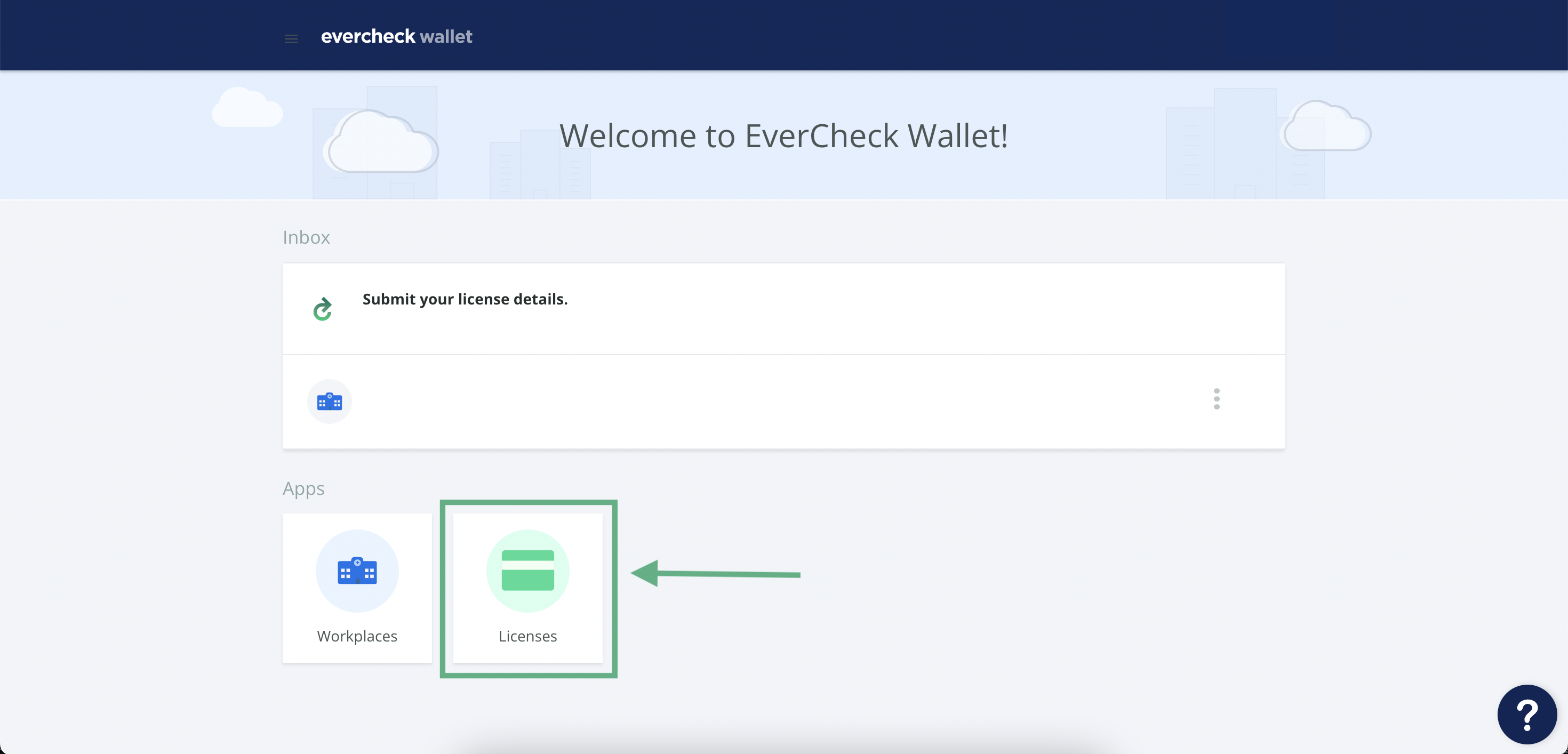Click the Workplaces label text

[357, 635]
